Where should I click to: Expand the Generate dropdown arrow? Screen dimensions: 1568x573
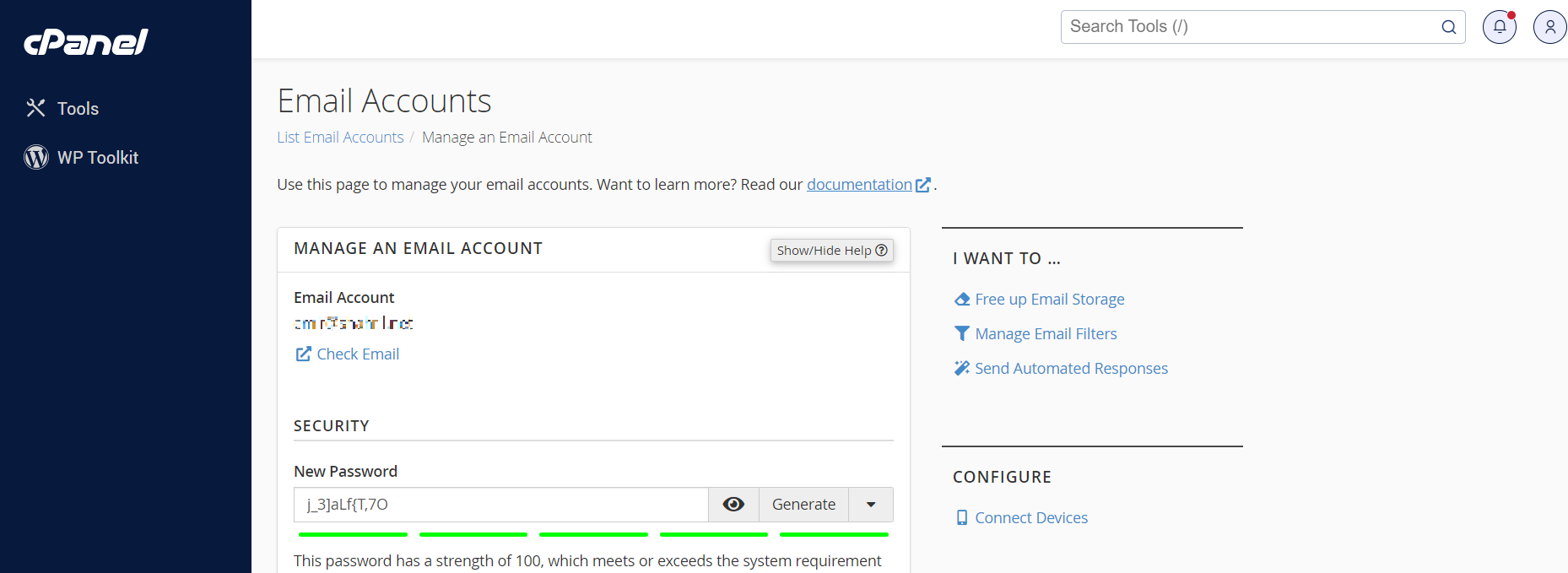tap(871, 505)
